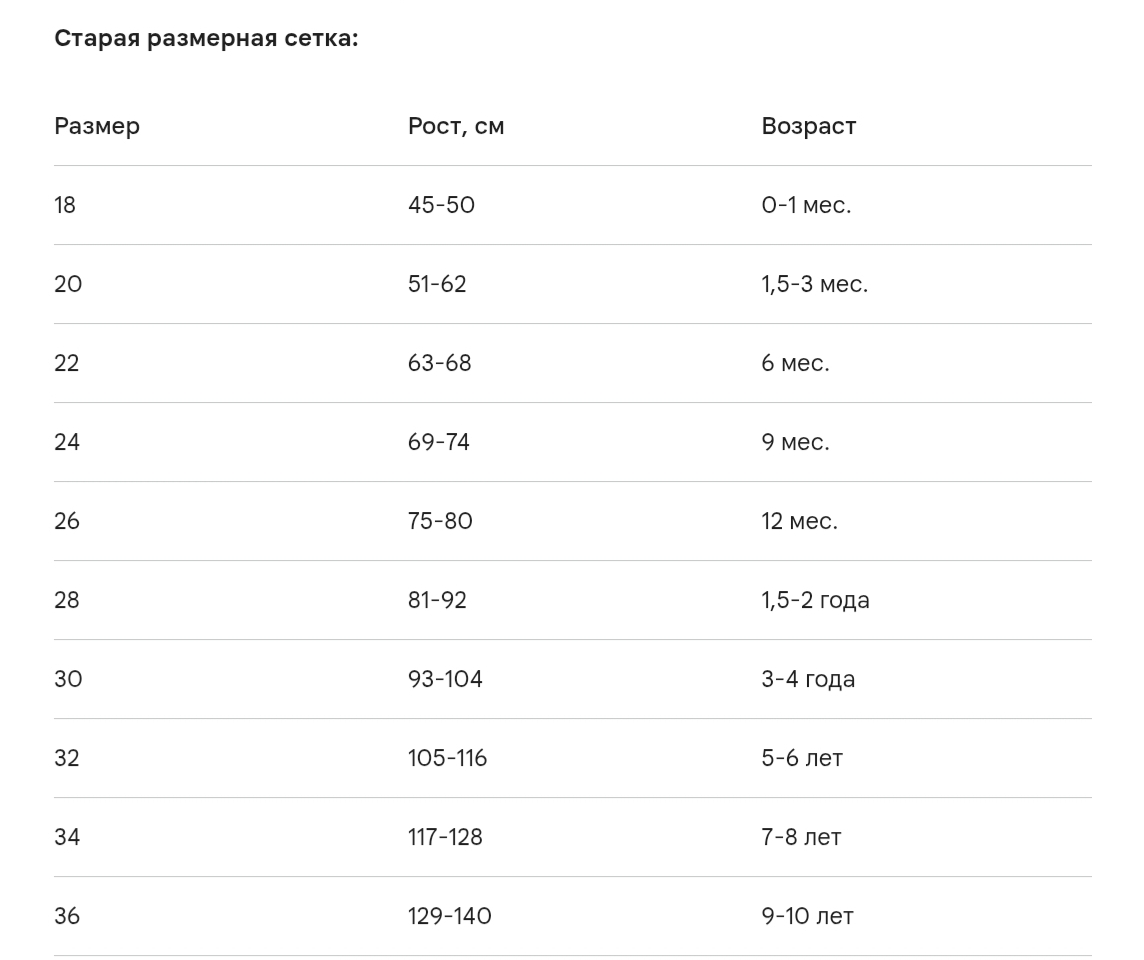1144x960 pixels.
Task: Click the 'Старая размерная сетка:' heading
Action: [x=206, y=38]
